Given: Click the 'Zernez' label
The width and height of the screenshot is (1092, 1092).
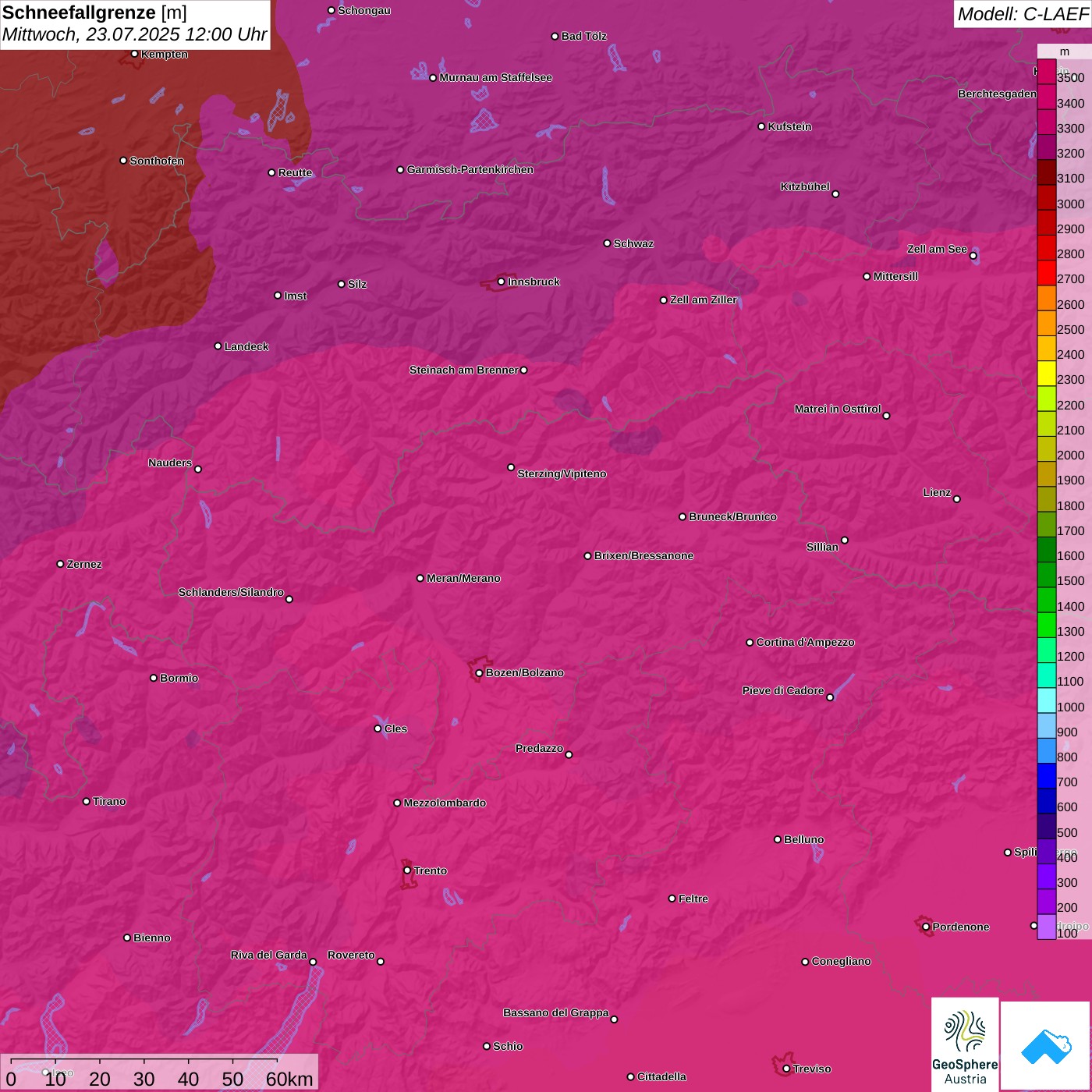Looking at the screenshot, I should [x=84, y=564].
